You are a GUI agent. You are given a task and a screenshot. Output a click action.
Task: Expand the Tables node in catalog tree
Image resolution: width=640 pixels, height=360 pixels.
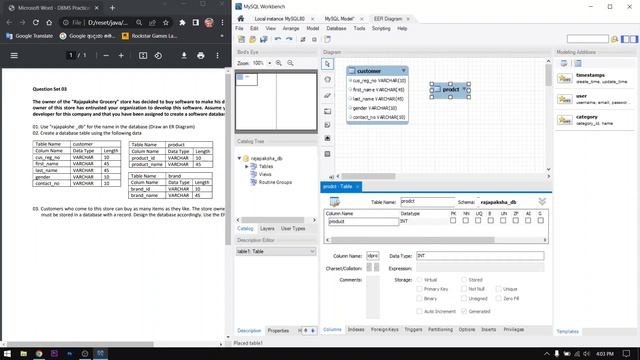tap(247, 167)
